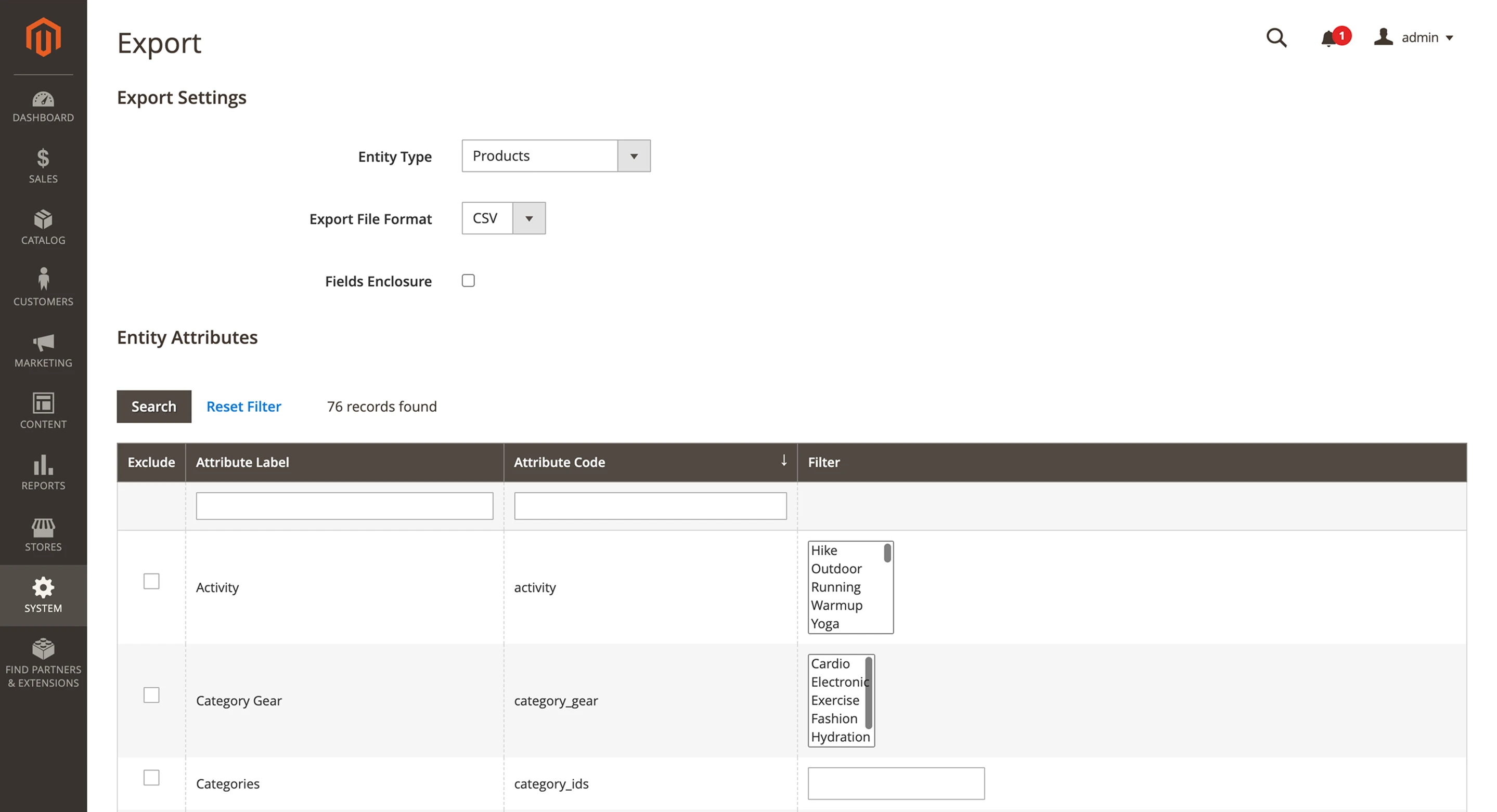Open the admin search magnifier
This screenshot has height=812, width=1497.
[x=1276, y=37]
